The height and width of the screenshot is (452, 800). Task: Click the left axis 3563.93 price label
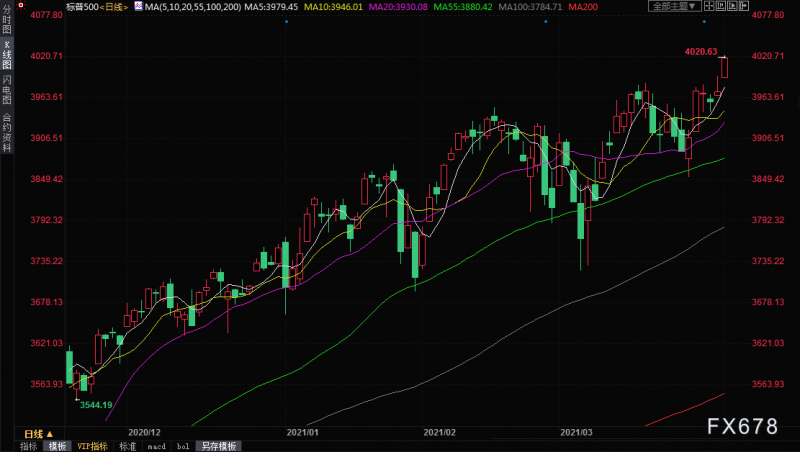(x=46, y=384)
